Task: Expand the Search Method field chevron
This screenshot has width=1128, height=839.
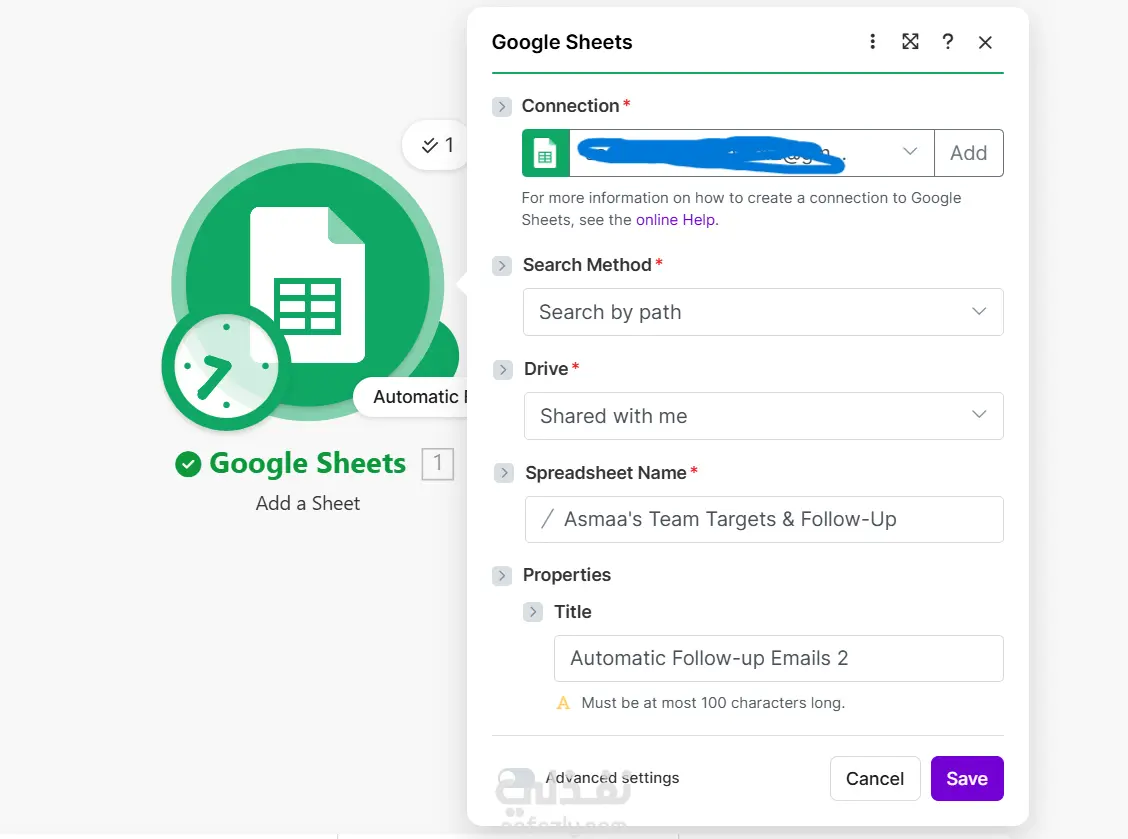Action: (x=501, y=266)
